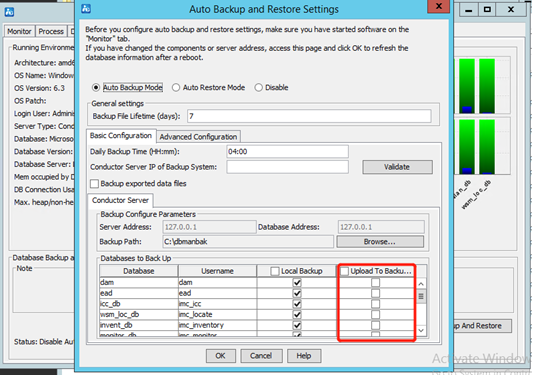The width and height of the screenshot is (533, 376).
Task: Select the invent_db database cell
Action: (x=139, y=325)
